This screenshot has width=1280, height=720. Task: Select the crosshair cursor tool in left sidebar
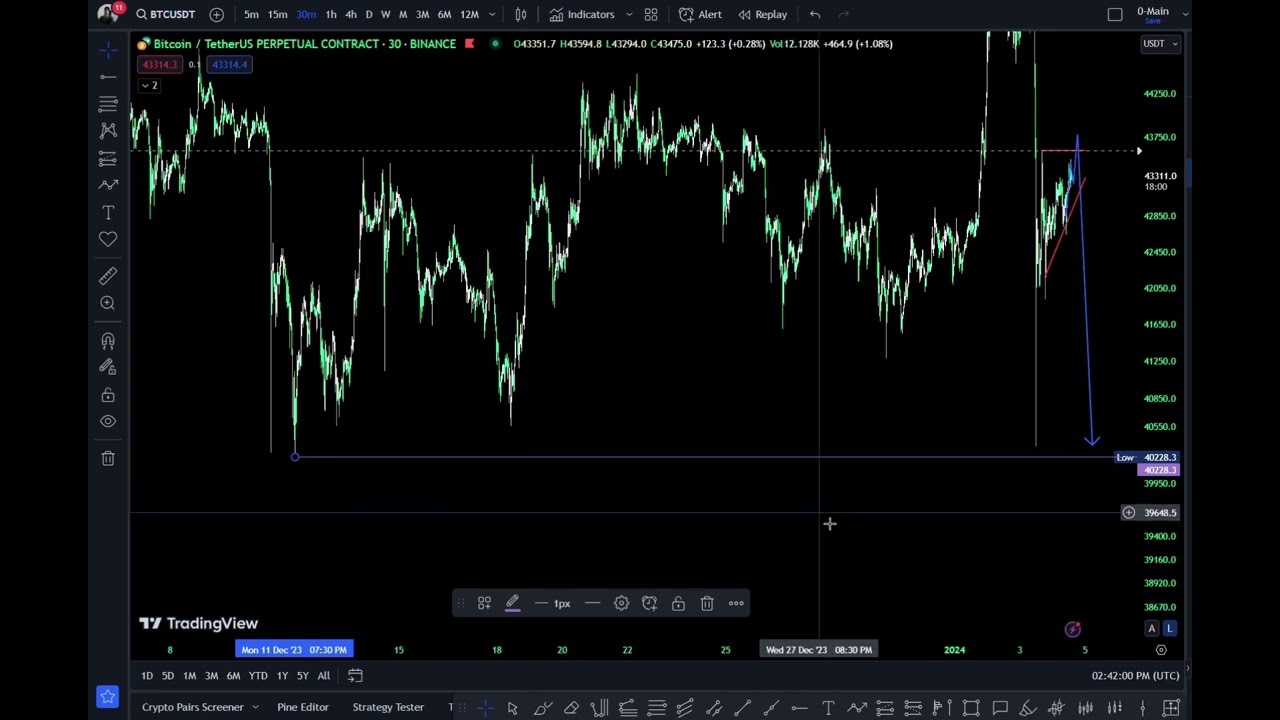[x=108, y=49]
